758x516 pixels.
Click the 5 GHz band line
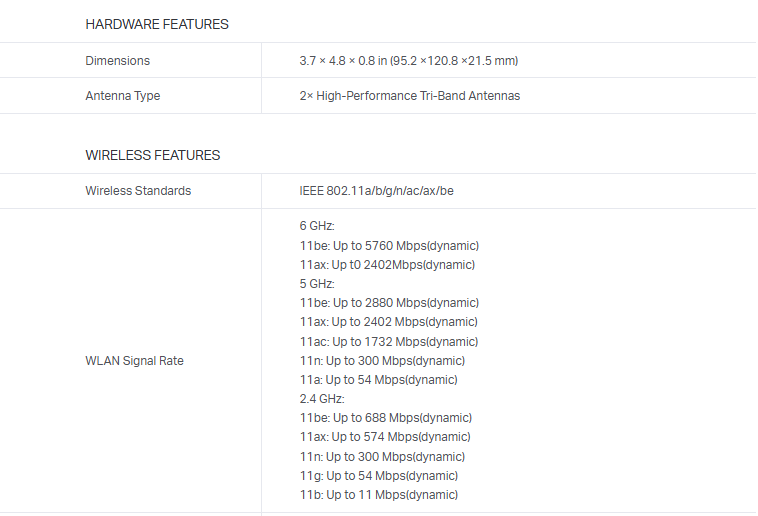click(317, 284)
